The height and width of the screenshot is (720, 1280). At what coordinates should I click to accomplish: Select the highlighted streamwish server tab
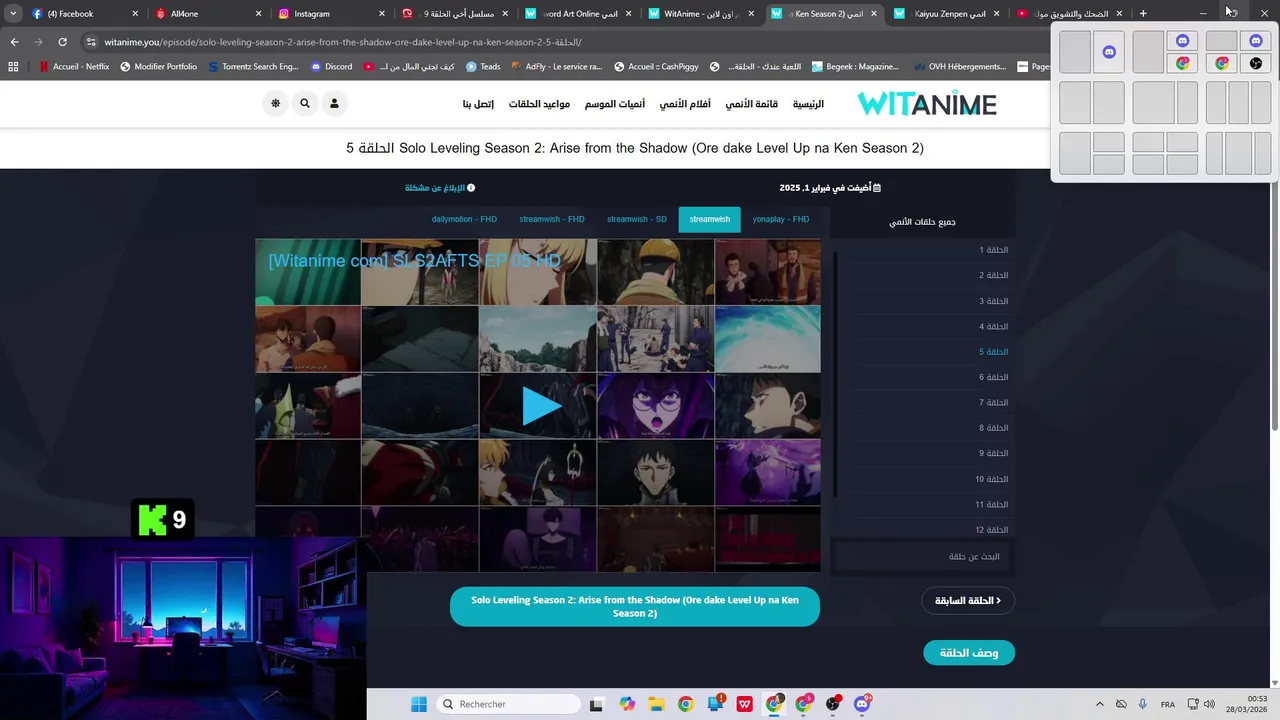tap(709, 219)
